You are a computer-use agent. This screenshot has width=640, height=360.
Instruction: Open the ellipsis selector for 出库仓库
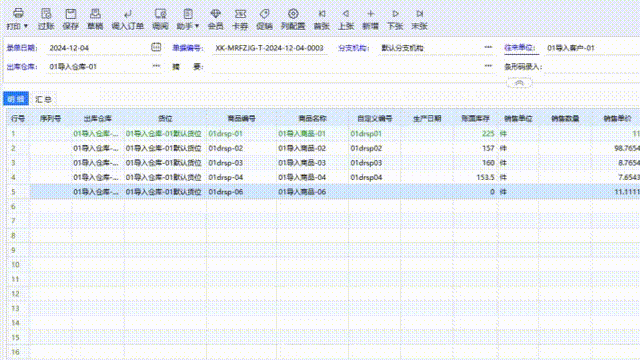156,66
